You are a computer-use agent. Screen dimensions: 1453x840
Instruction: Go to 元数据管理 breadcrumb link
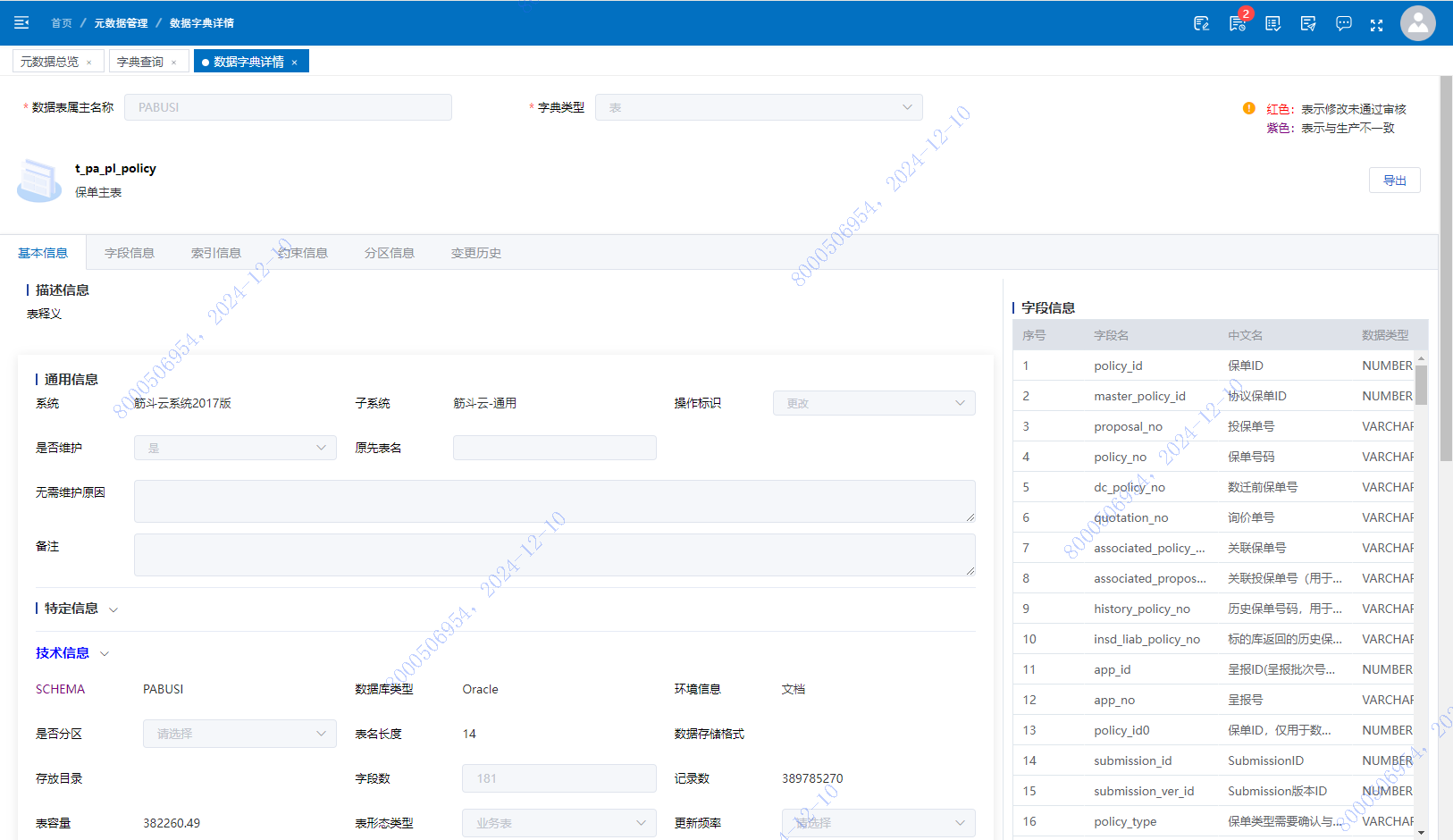[x=122, y=23]
